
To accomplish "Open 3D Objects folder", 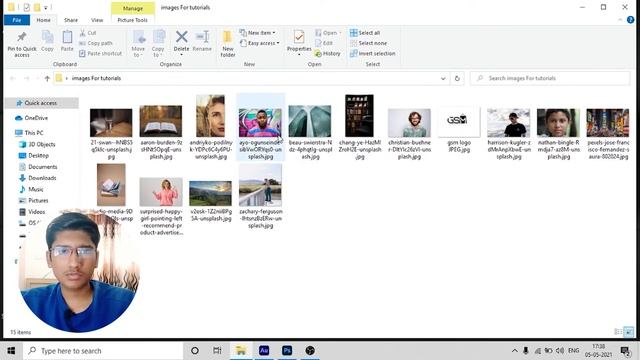I will (37, 144).
